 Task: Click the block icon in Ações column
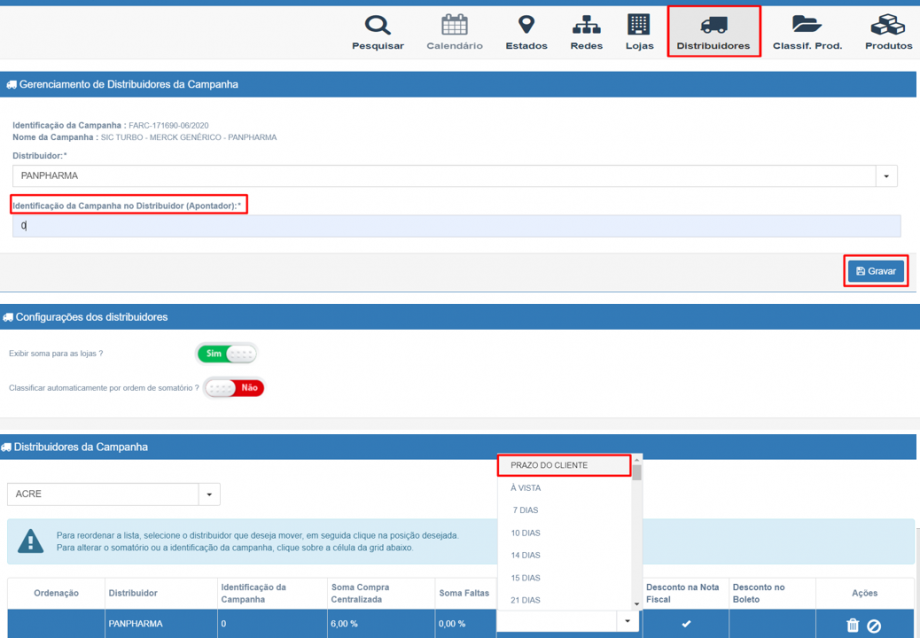[x=874, y=625]
